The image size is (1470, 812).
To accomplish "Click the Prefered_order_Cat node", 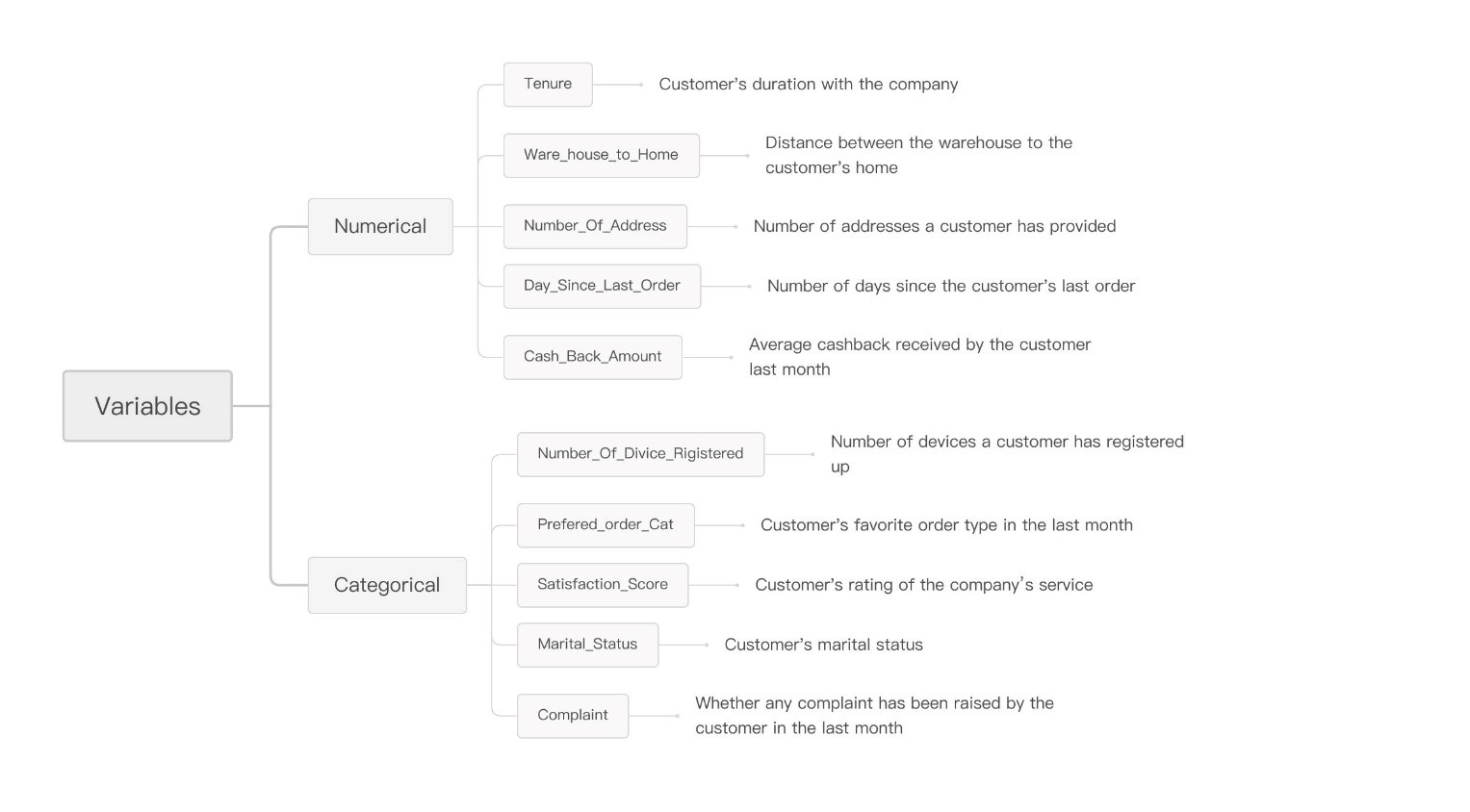I will [606, 525].
